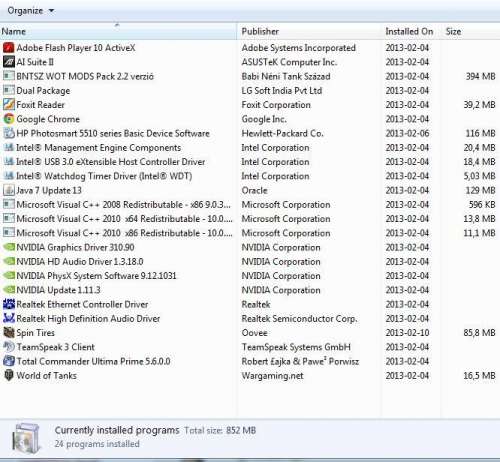Screen dimensions: 500x462
Task: Select the Adobe Flash Player 10 ActiveX name
Action: click(76, 48)
